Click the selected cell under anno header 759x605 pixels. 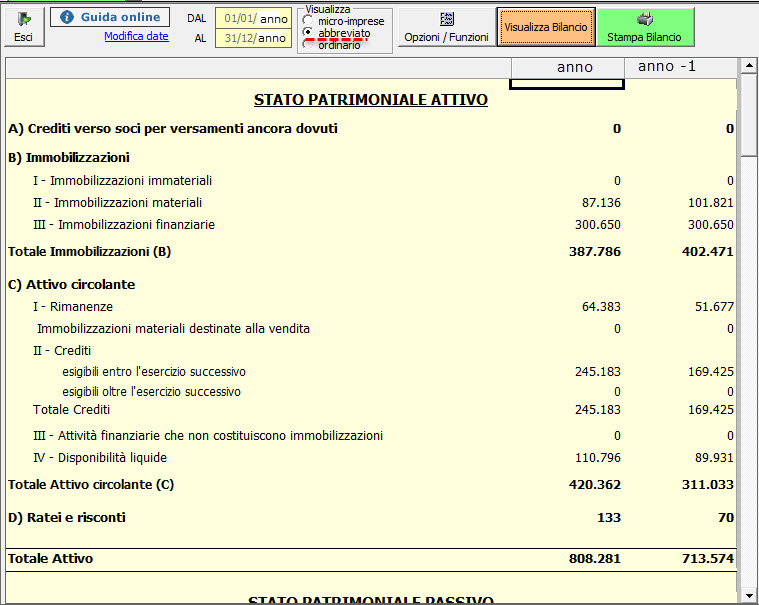567,84
